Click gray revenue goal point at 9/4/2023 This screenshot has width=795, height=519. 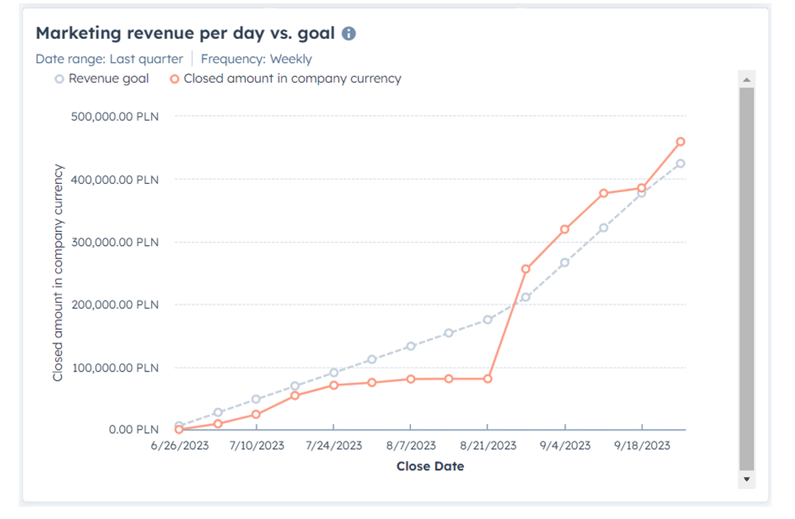[564, 263]
